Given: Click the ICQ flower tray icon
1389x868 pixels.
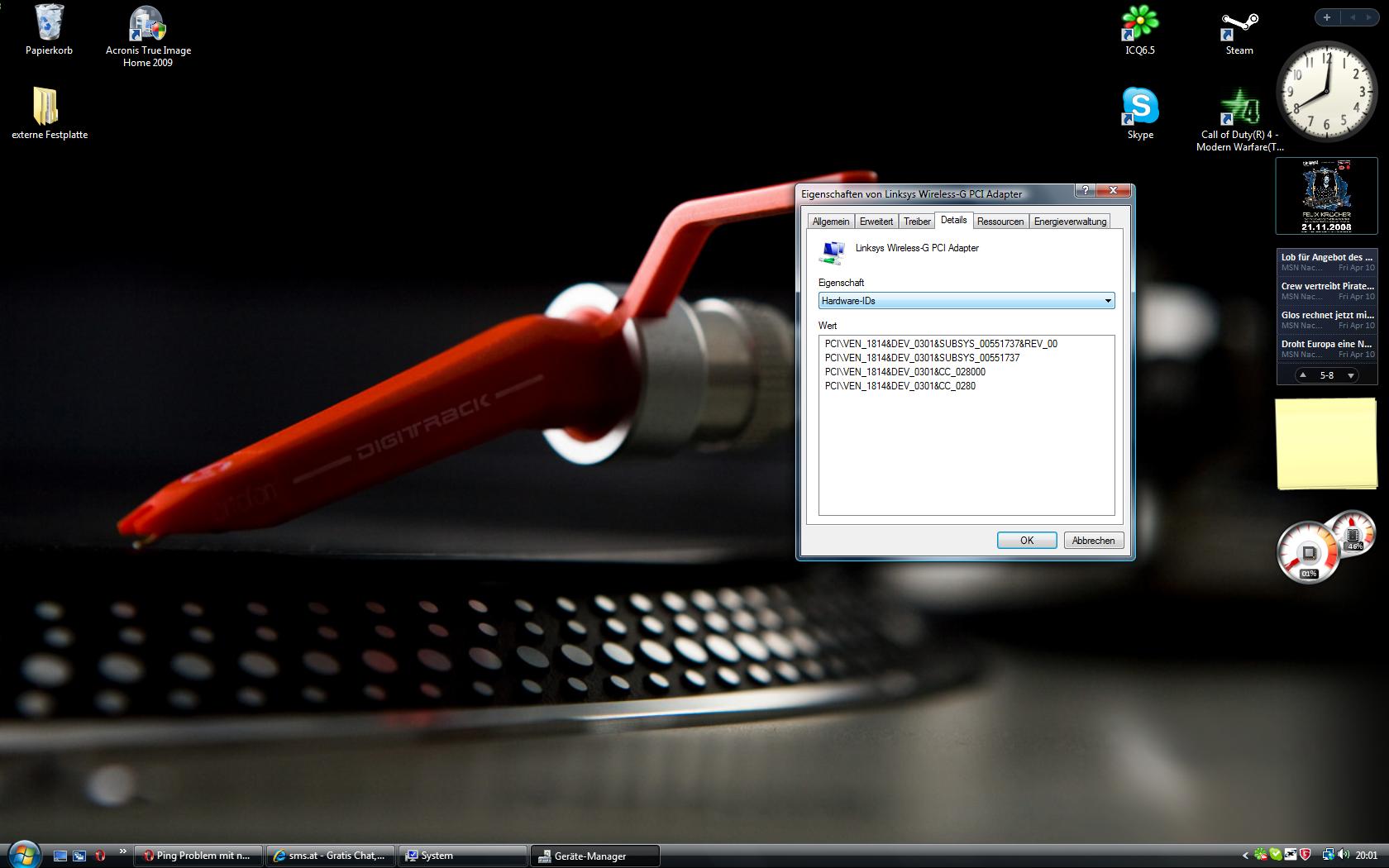Looking at the screenshot, I should click(1260, 856).
